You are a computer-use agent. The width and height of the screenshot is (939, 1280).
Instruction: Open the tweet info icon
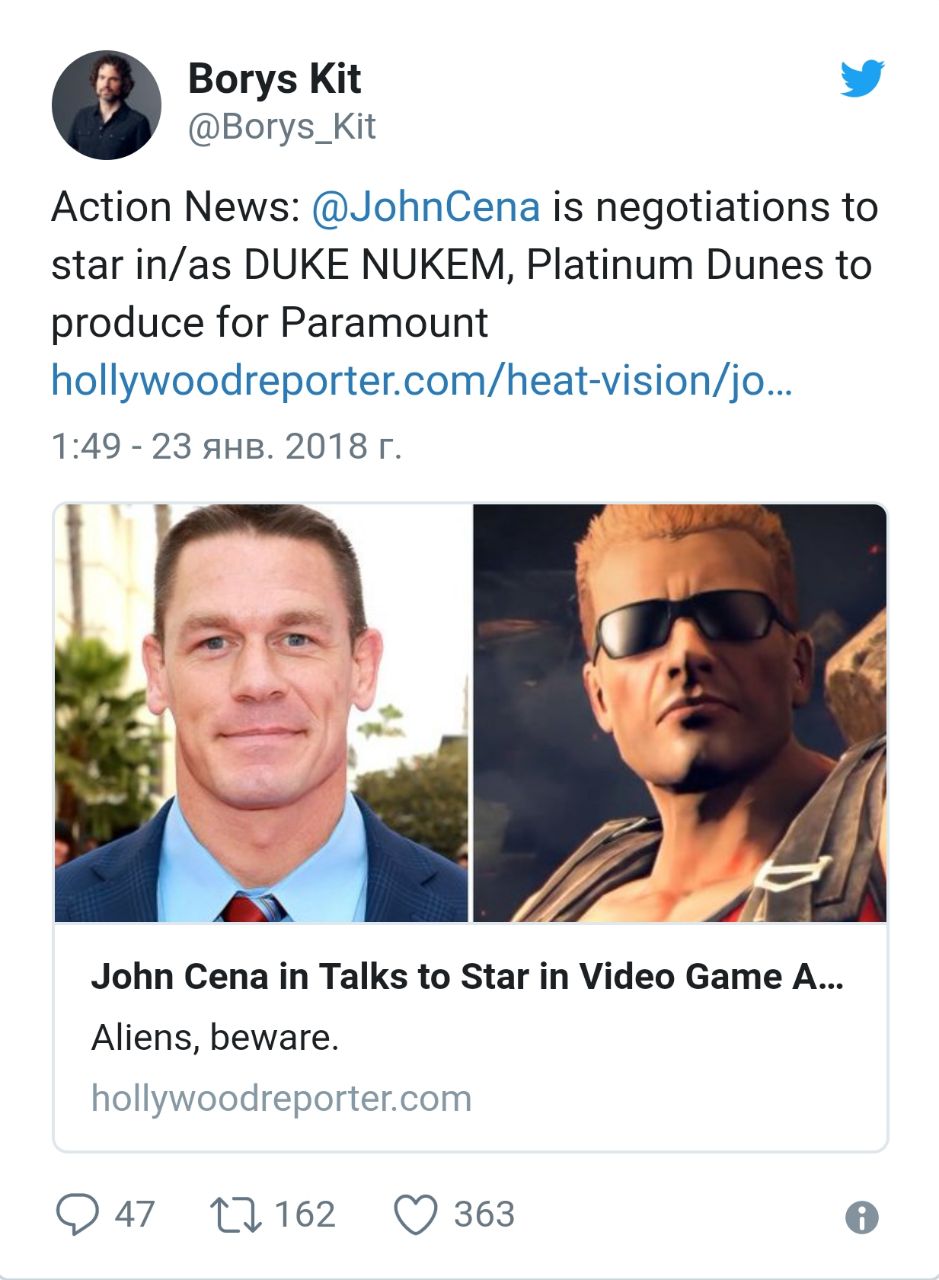[x=862, y=1217]
